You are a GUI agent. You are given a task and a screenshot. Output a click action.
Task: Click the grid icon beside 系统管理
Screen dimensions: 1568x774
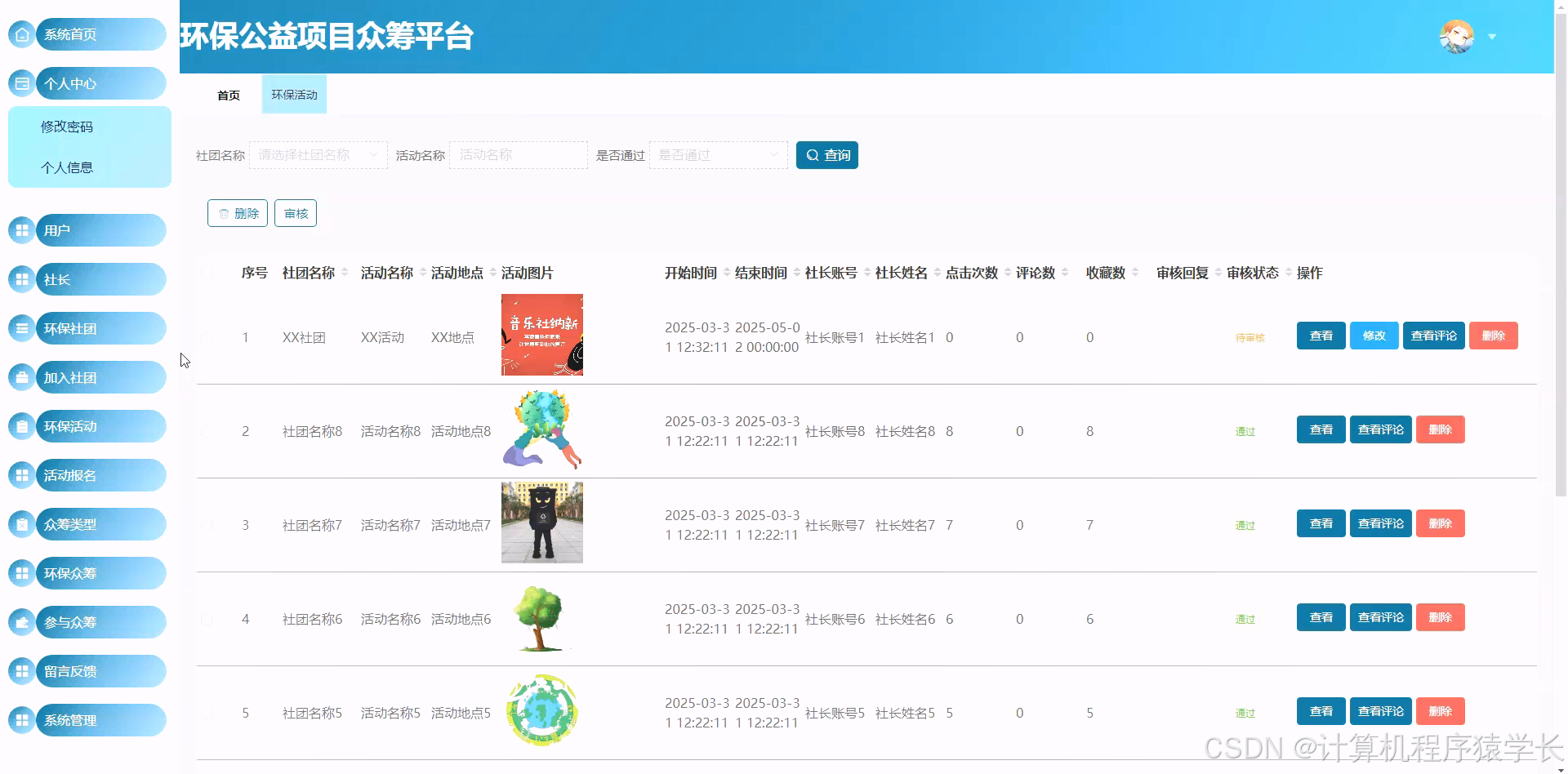pyautogui.click(x=22, y=720)
